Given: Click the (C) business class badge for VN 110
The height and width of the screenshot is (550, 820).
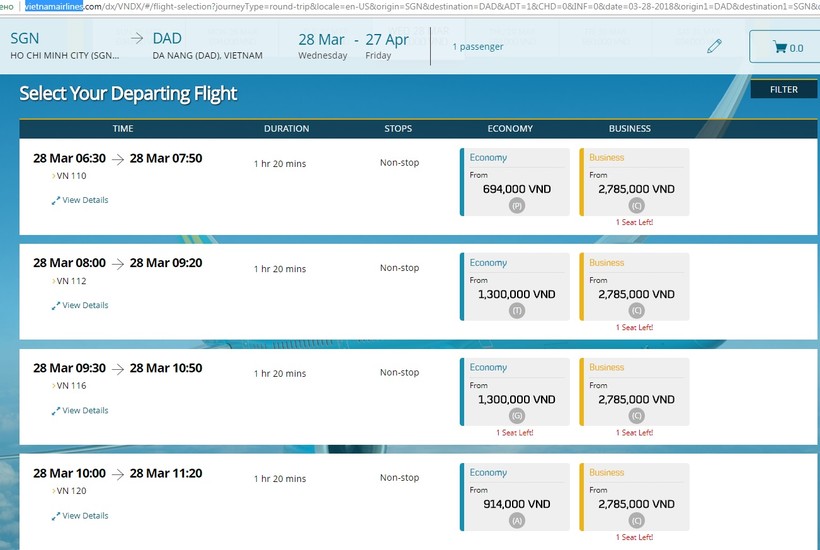Looking at the screenshot, I should click(635, 206).
